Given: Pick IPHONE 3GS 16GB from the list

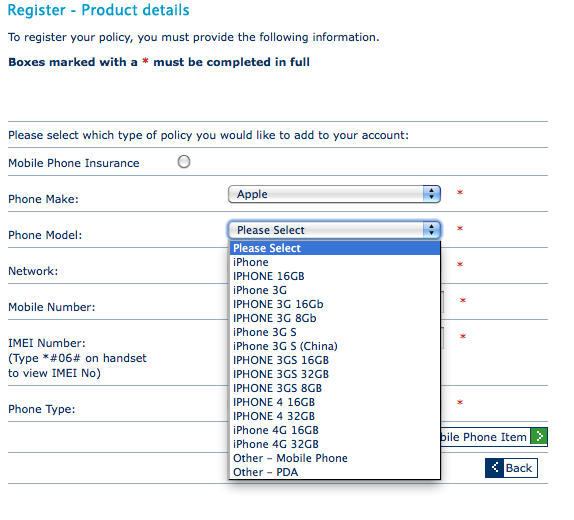Looking at the screenshot, I should pos(335,360).
